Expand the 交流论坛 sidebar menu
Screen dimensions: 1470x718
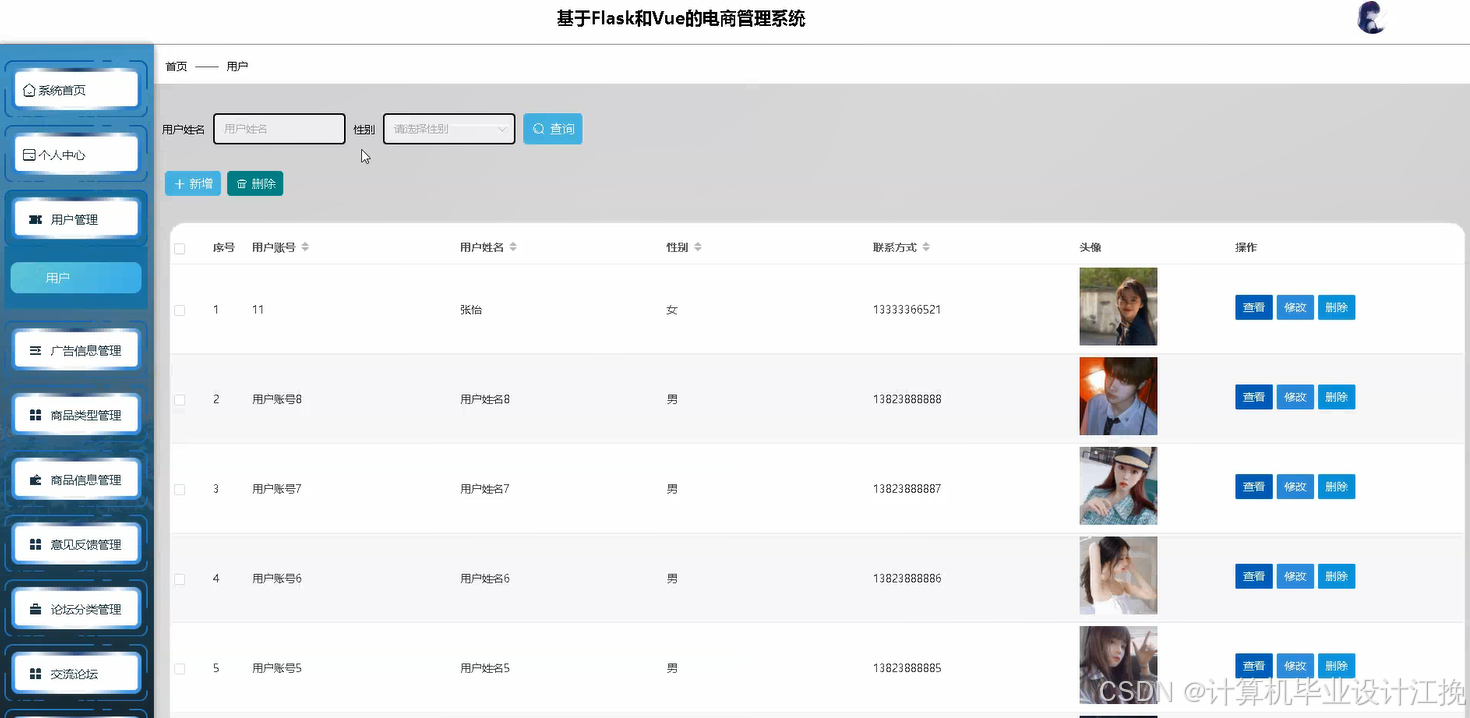76,674
